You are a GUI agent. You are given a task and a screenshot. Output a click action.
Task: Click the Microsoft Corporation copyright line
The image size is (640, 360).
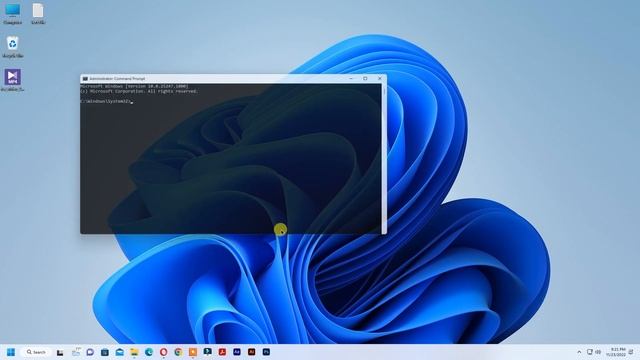tap(139, 91)
